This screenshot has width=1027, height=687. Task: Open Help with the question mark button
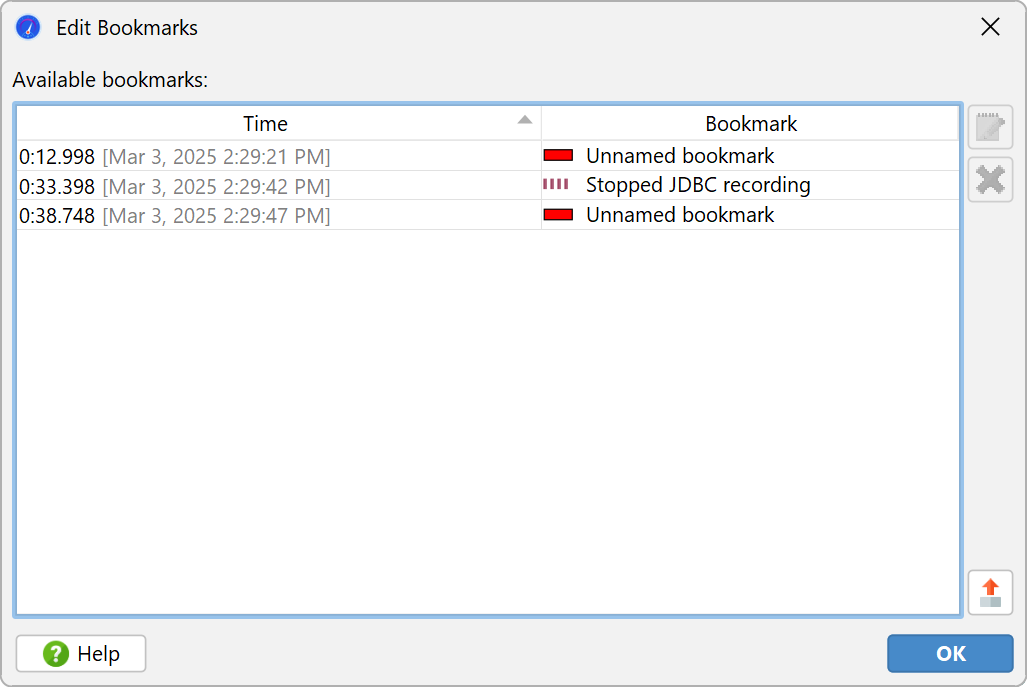pos(81,654)
